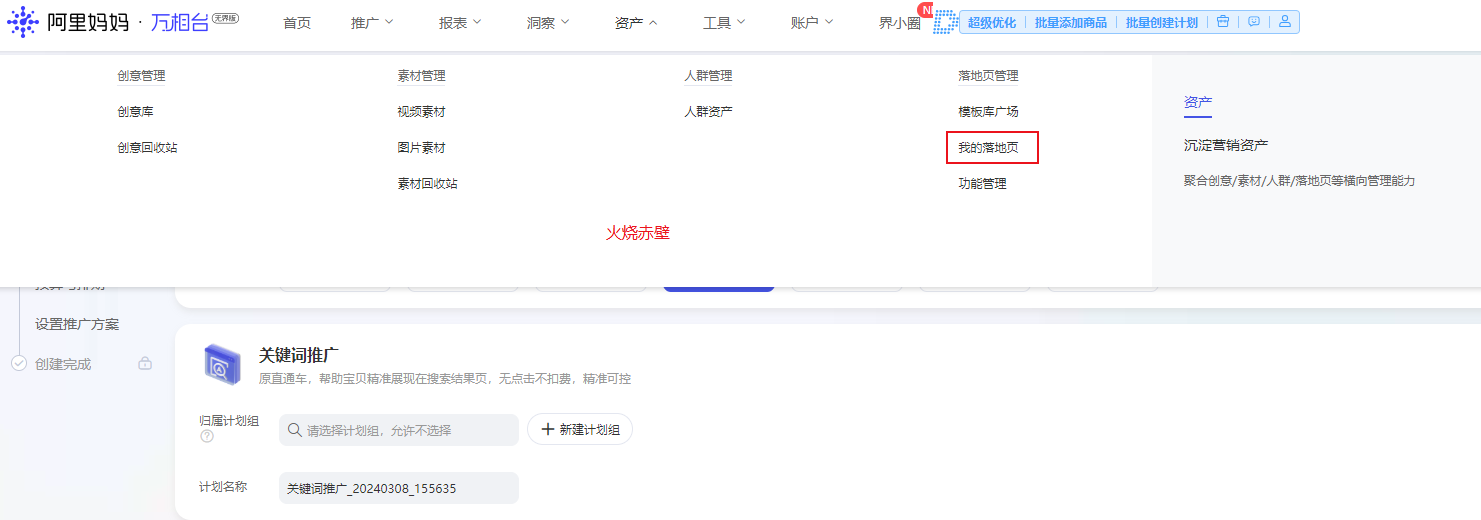1481x520 pixels.
Task: Click the help question mark under 归属计划组
Action: point(207,436)
